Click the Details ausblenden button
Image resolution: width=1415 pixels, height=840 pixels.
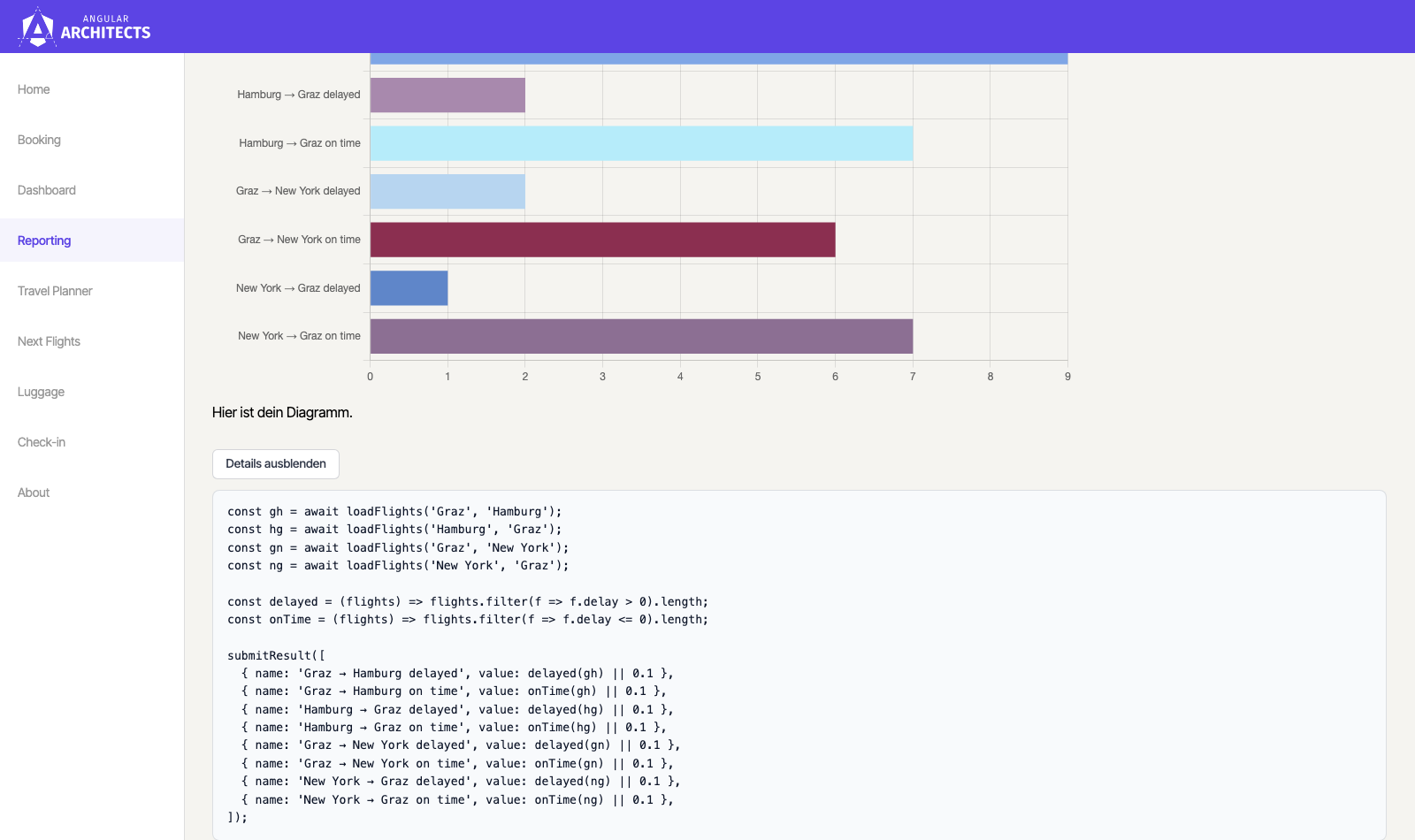click(x=276, y=464)
